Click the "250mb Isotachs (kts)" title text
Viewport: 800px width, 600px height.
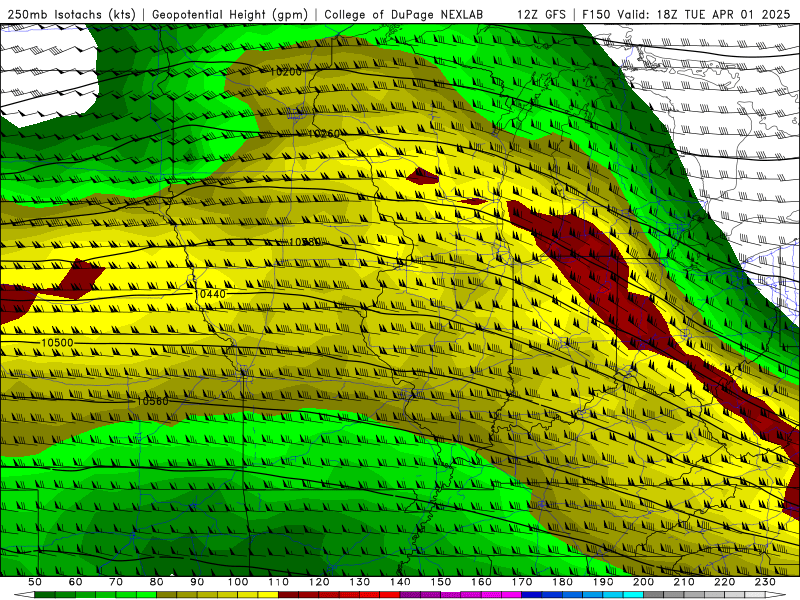(71, 15)
